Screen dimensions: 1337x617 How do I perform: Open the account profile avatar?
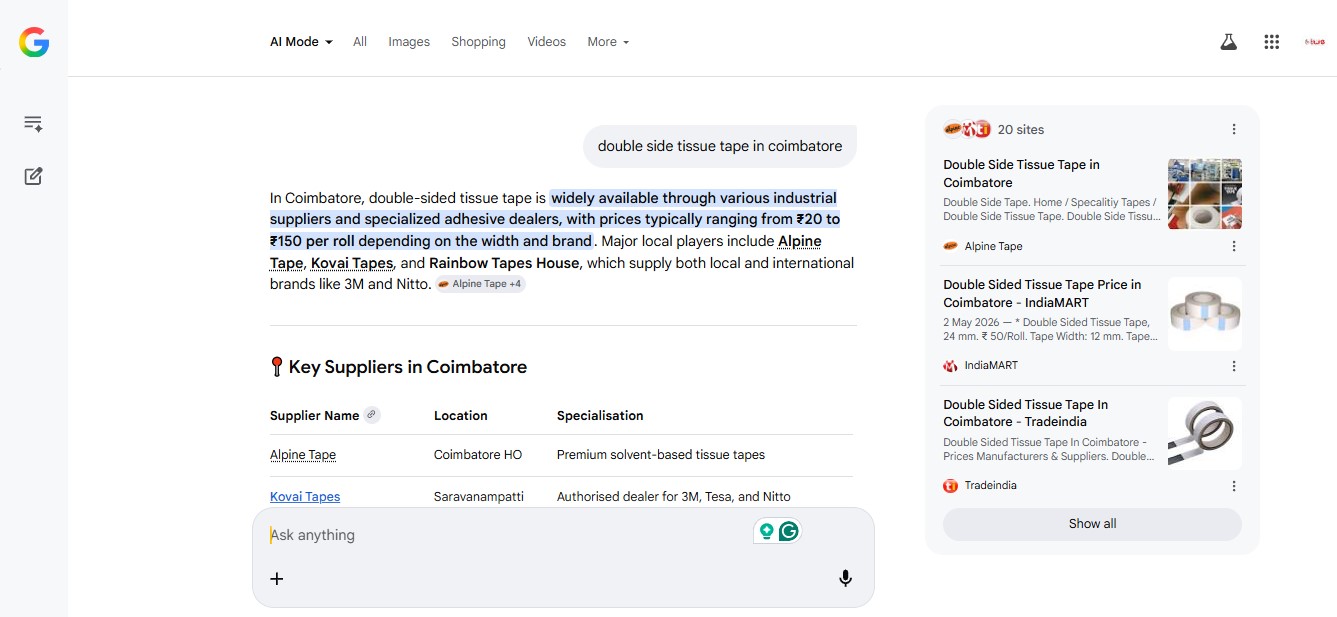coord(1314,42)
